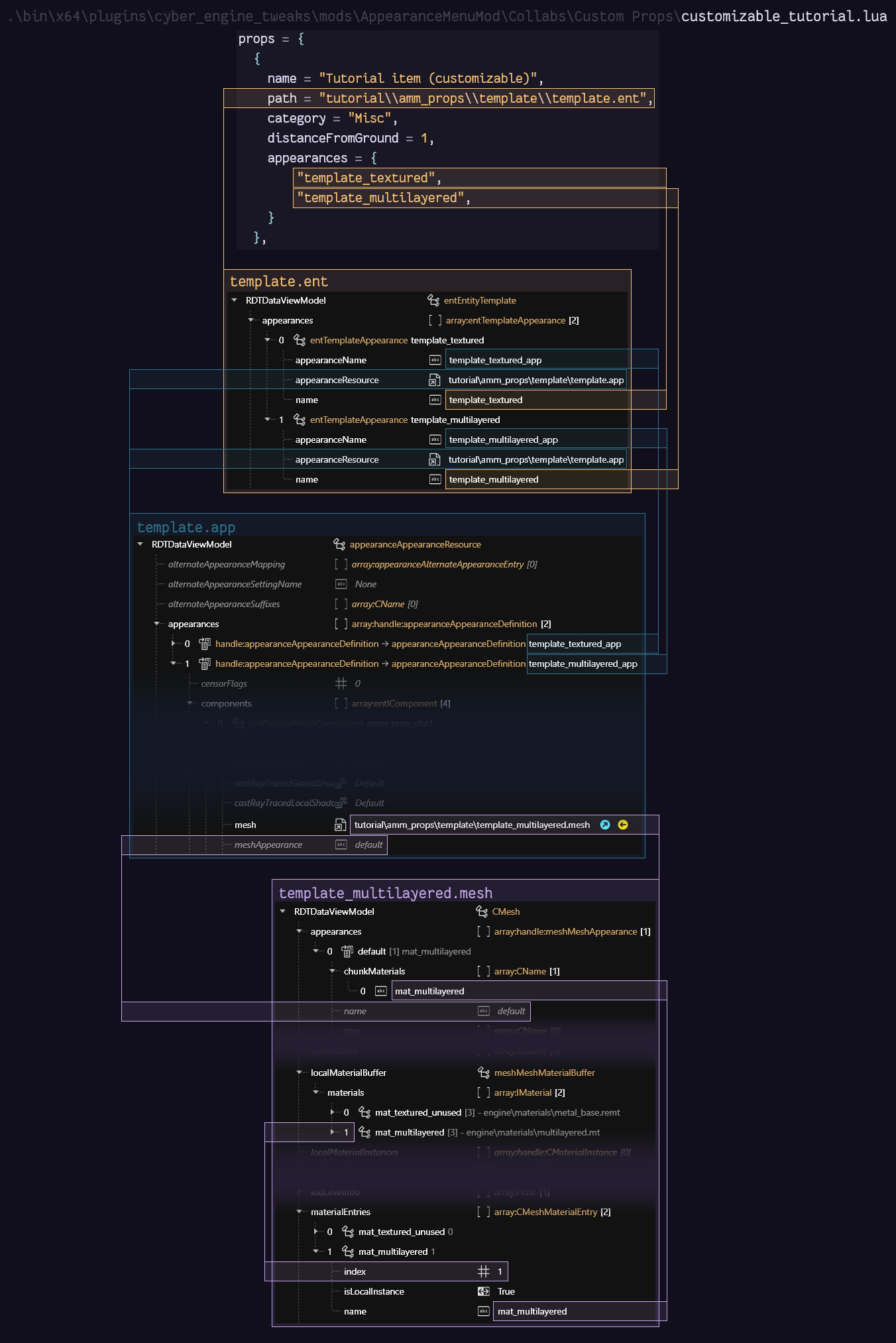Collapse entTemplateAppearance template_multilayered node
The image size is (896, 1343).
[x=268, y=420]
